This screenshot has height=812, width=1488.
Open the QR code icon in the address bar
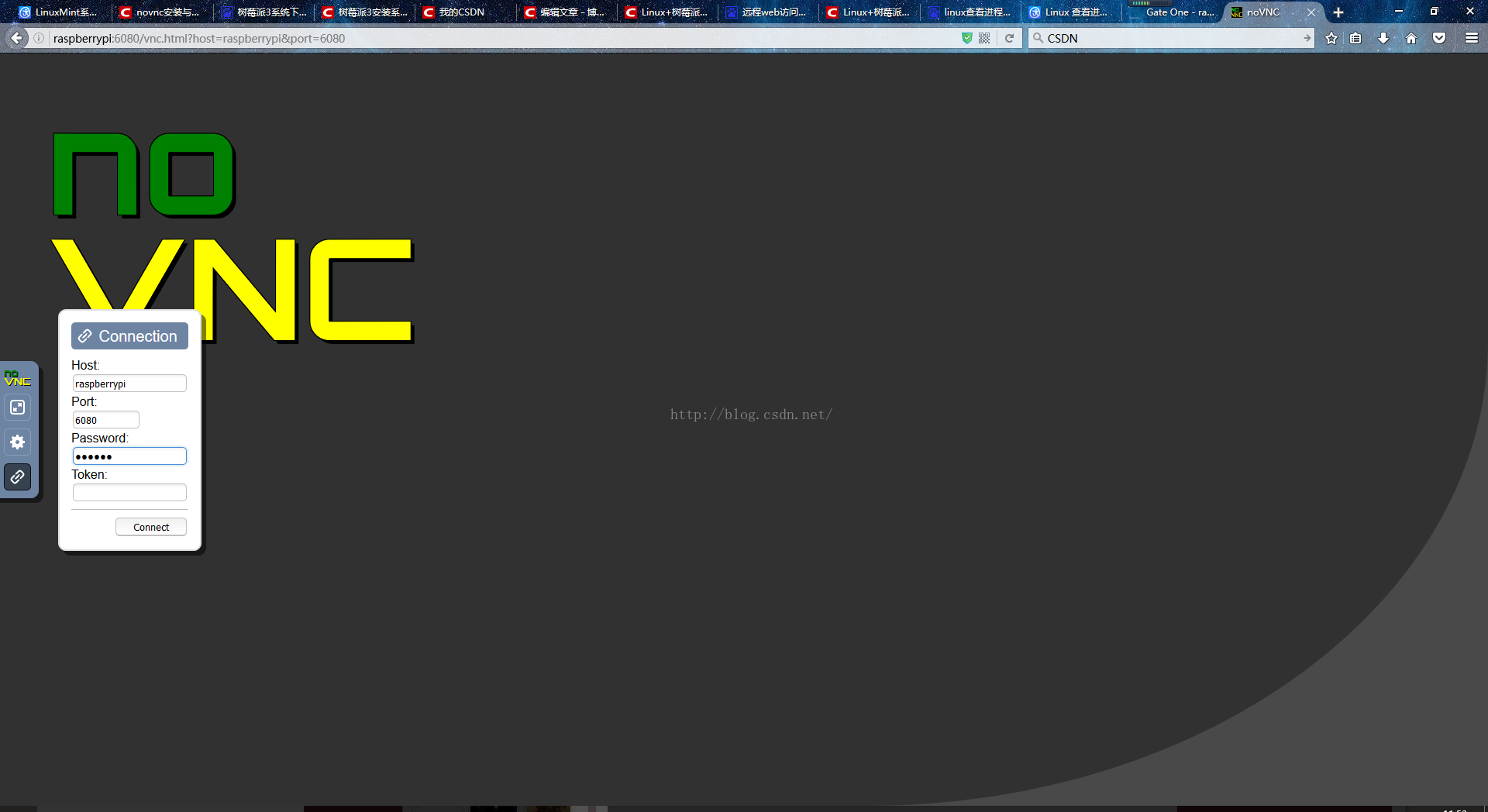(984, 38)
